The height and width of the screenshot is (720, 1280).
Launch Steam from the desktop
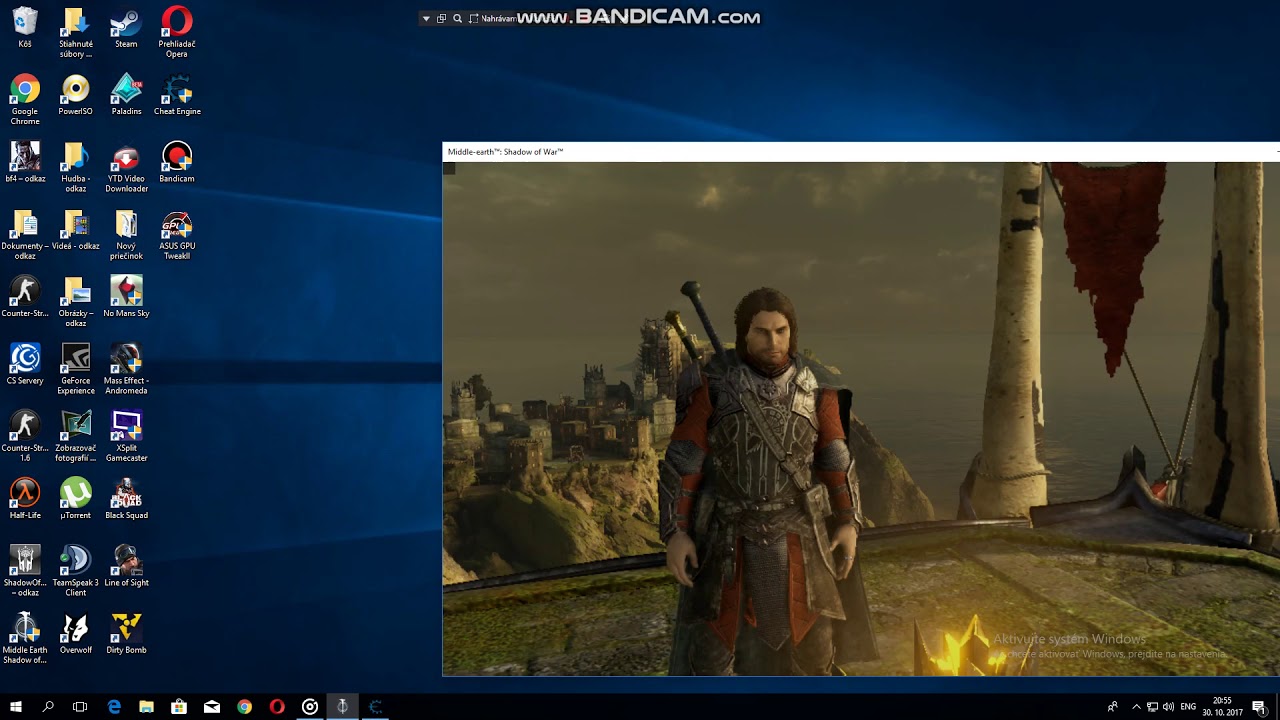point(126,27)
